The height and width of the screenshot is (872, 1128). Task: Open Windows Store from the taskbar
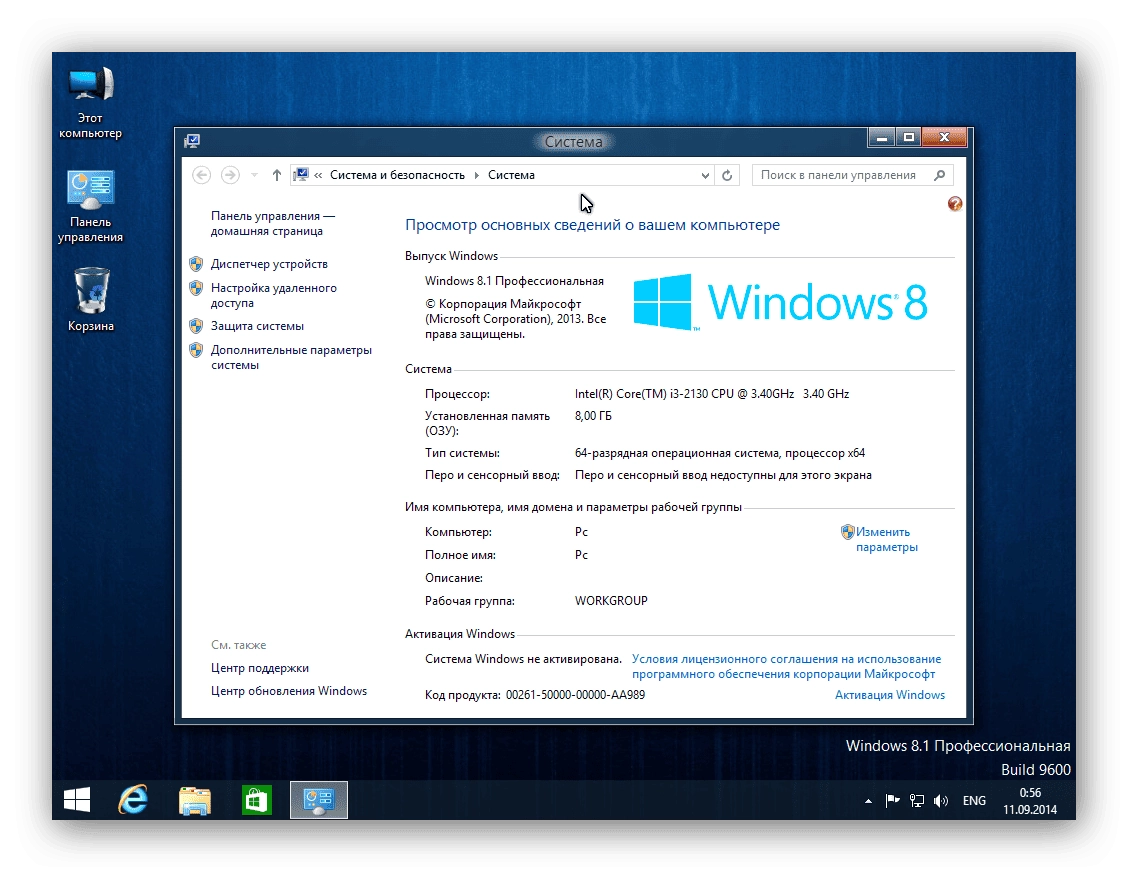(x=257, y=800)
